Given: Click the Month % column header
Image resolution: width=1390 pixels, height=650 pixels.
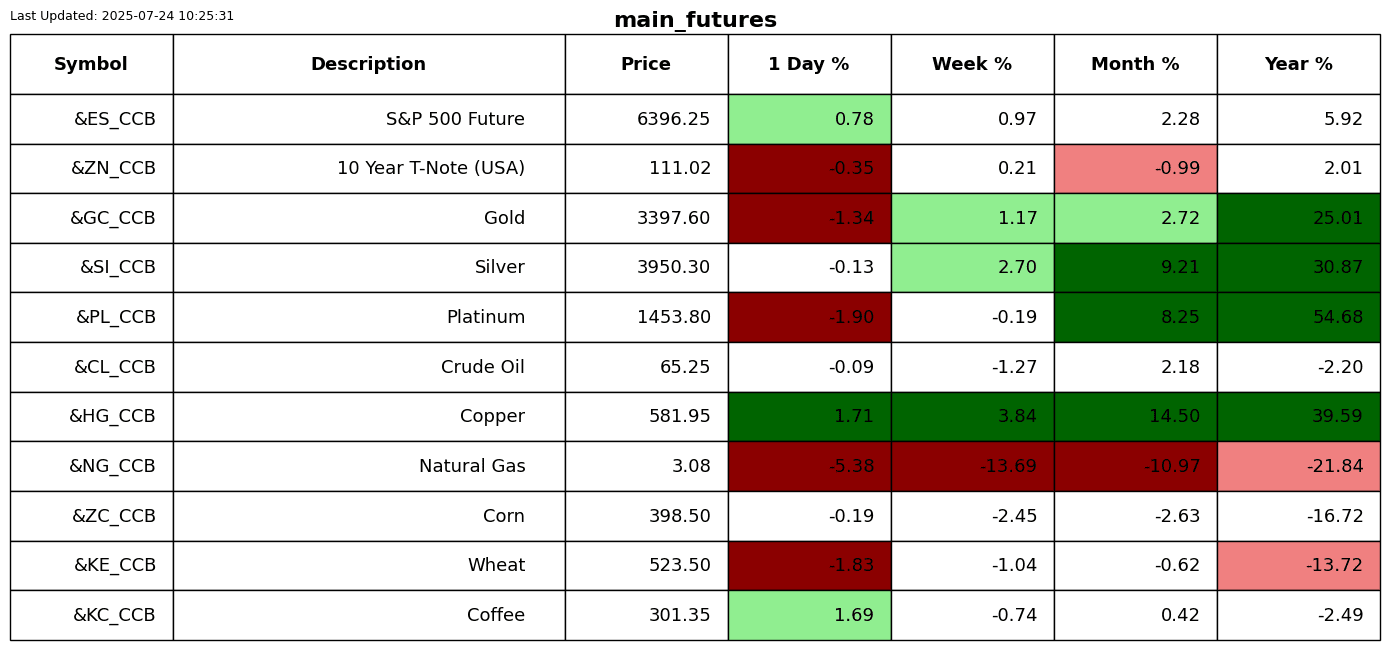Looking at the screenshot, I should click(x=1135, y=65).
